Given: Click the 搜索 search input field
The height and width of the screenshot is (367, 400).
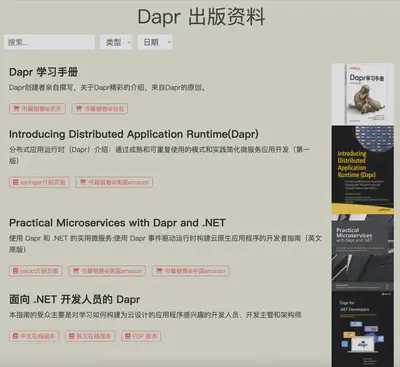Looking at the screenshot, I should tap(49, 42).
